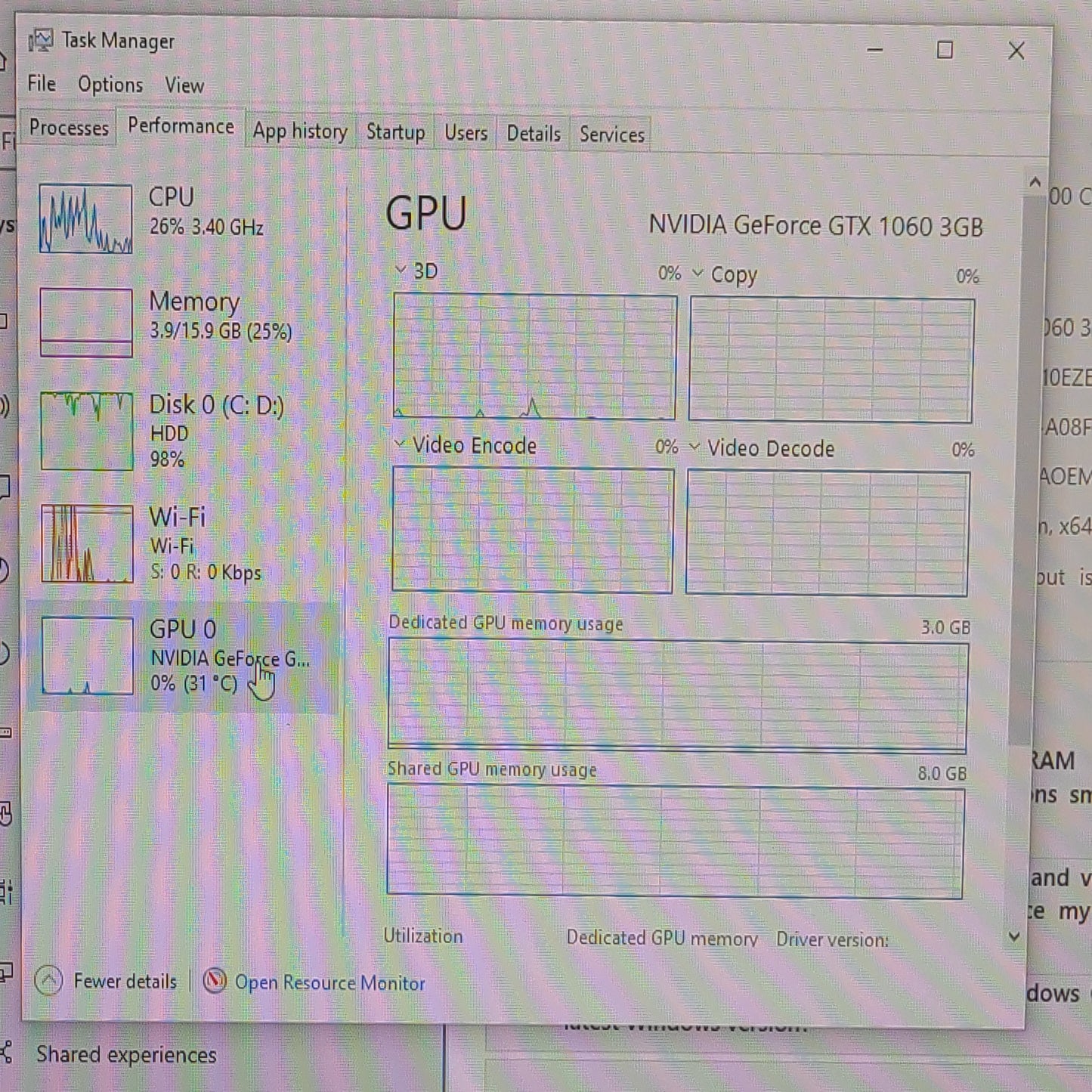The width and height of the screenshot is (1092, 1092).
Task: Click the Driver version label
Action: pyautogui.click(x=832, y=940)
